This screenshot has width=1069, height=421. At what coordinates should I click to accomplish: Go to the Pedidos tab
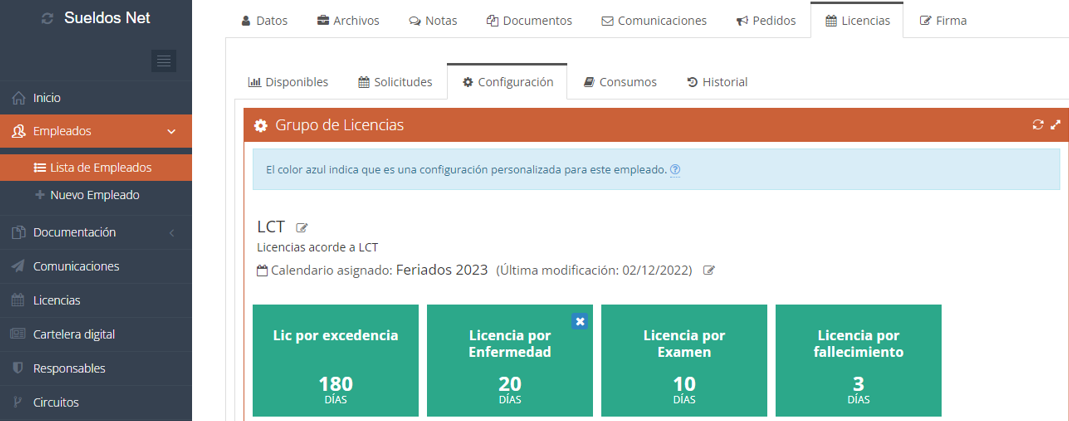click(766, 20)
